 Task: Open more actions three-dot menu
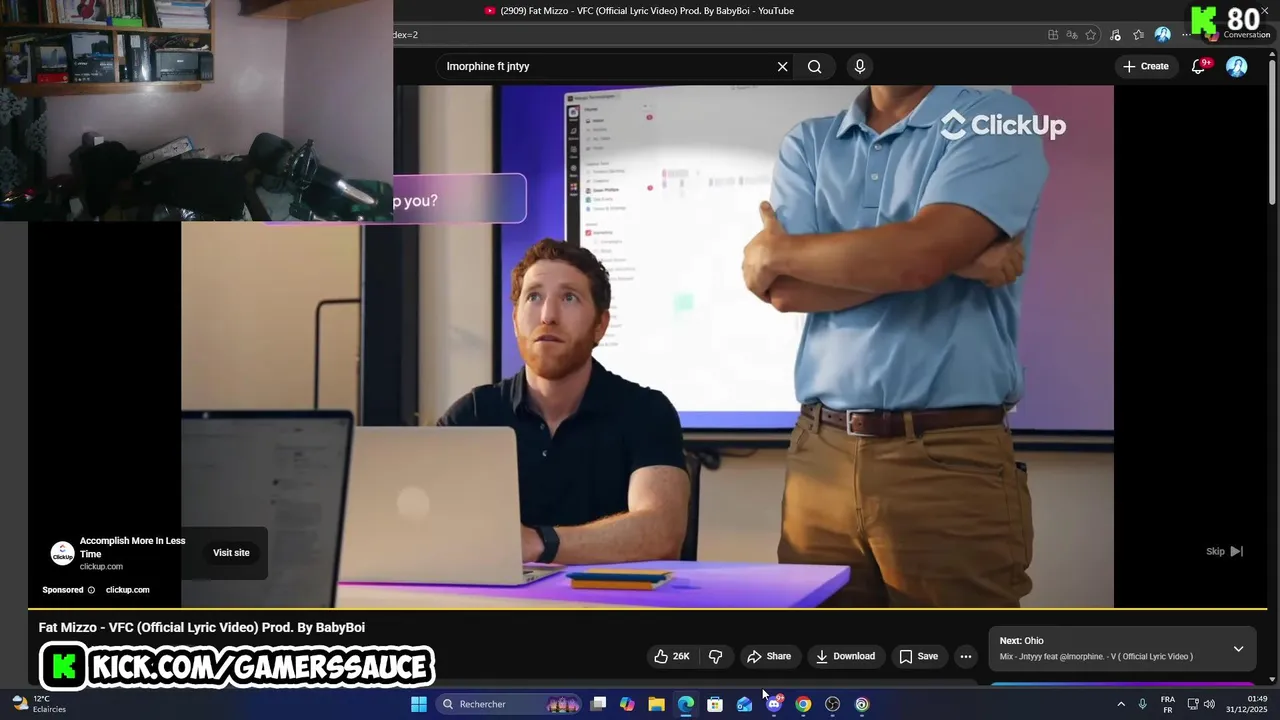[x=965, y=656]
